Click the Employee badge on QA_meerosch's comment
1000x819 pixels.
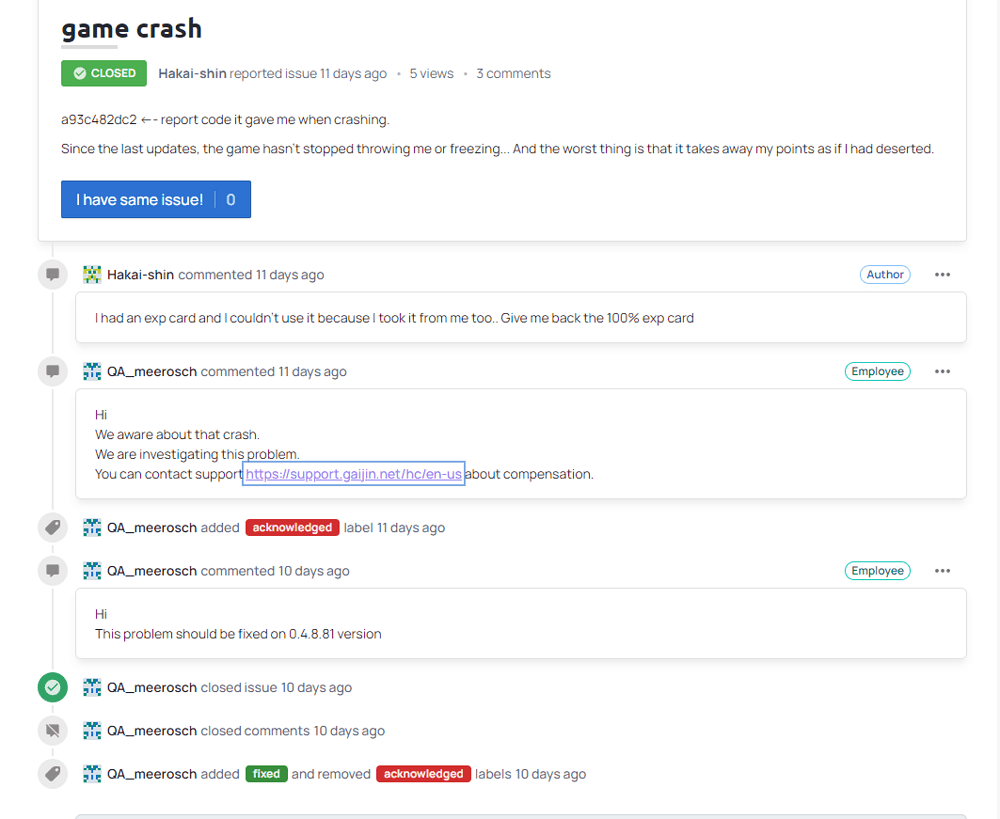coord(877,371)
